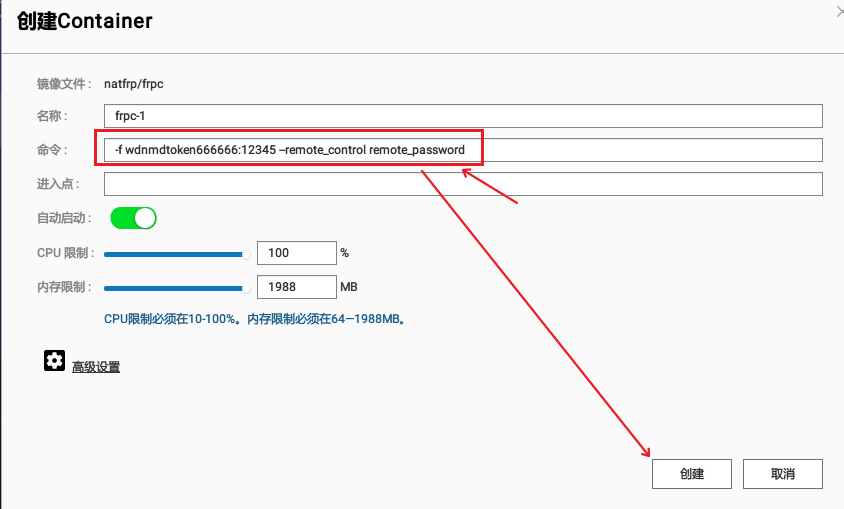Click the CPU percentage box showing 100
The width and height of the screenshot is (844, 509).
tap(297, 253)
